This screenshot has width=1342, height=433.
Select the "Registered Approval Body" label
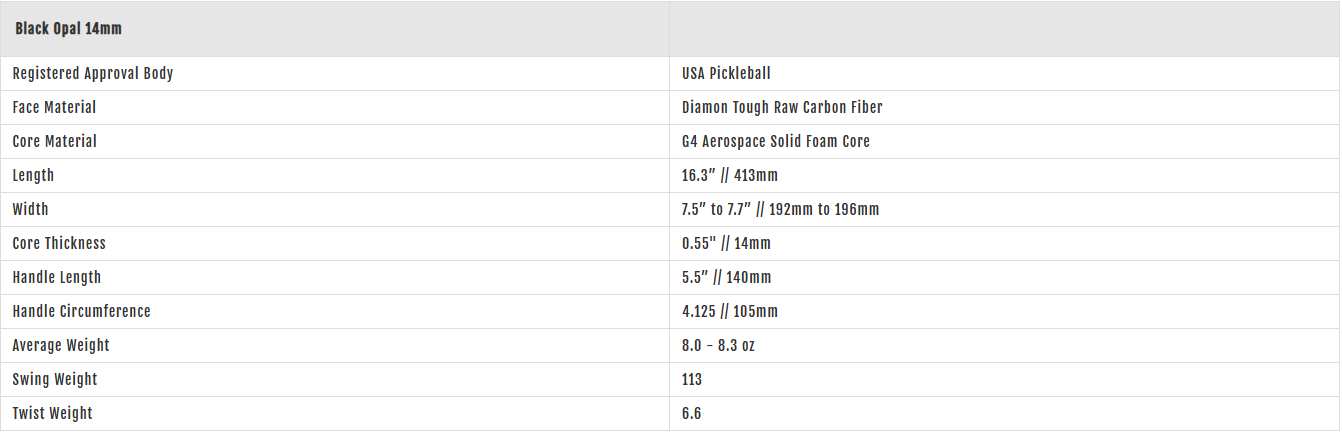tap(93, 73)
